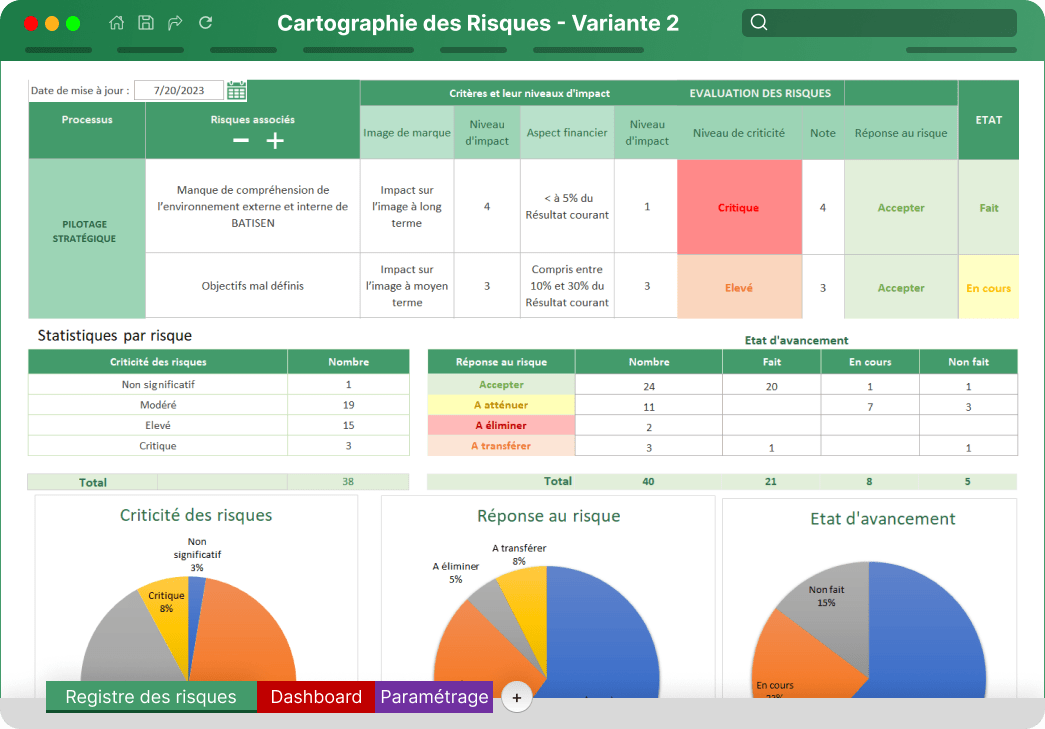Click the Home icon in title bar
The width and height of the screenshot is (1045, 729).
pyautogui.click(x=117, y=23)
